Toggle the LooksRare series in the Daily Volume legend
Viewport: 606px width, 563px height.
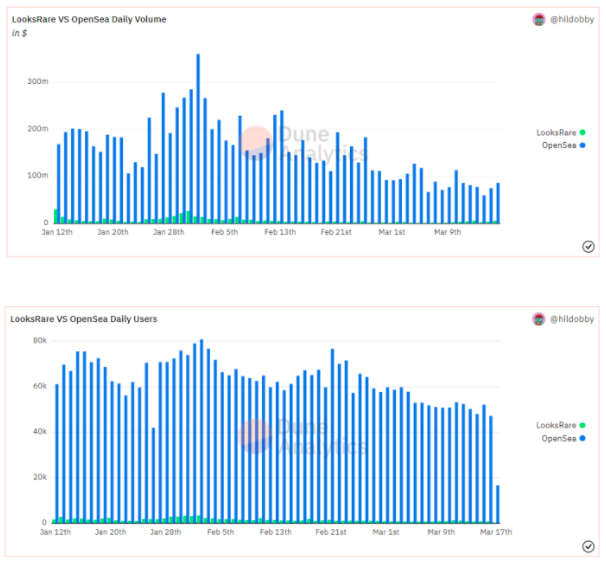click(556, 132)
